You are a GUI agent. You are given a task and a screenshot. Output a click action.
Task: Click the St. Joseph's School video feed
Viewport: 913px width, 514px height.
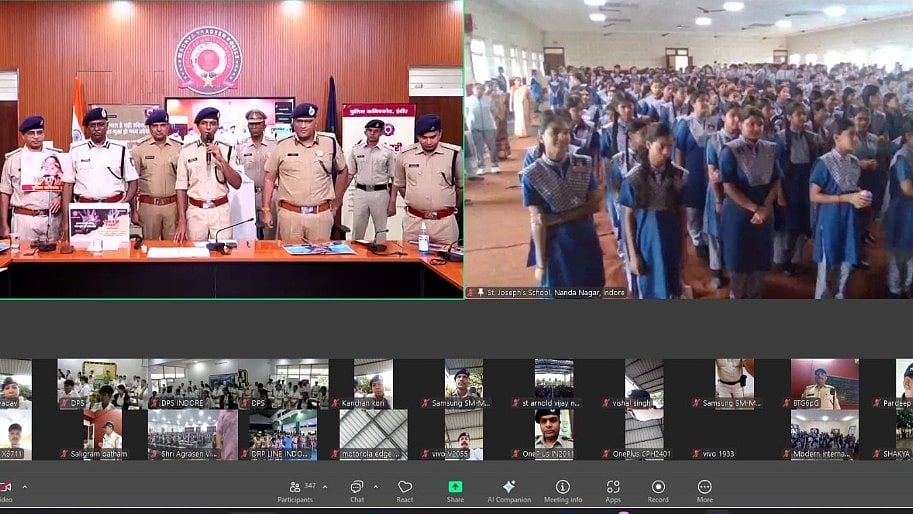pyautogui.click(x=688, y=150)
